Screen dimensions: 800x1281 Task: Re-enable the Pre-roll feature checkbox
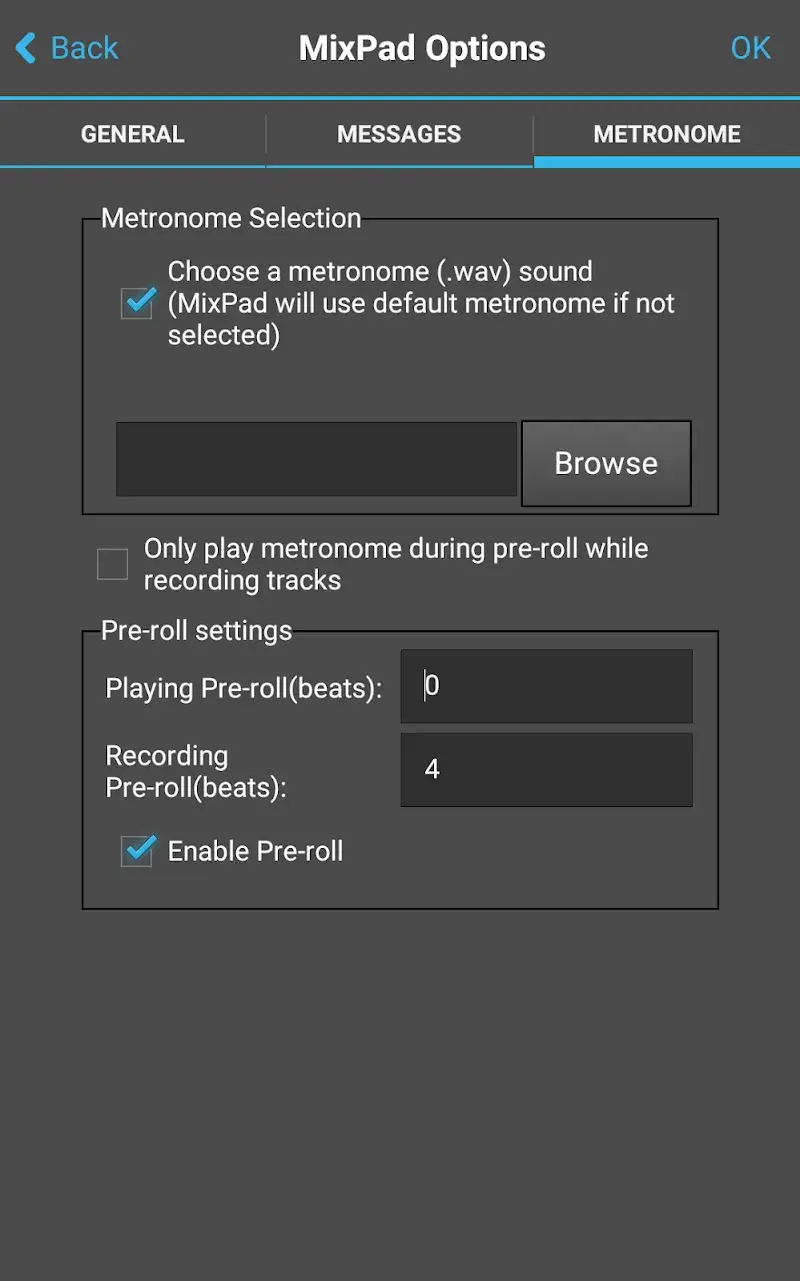pyautogui.click(x=137, y=851)
